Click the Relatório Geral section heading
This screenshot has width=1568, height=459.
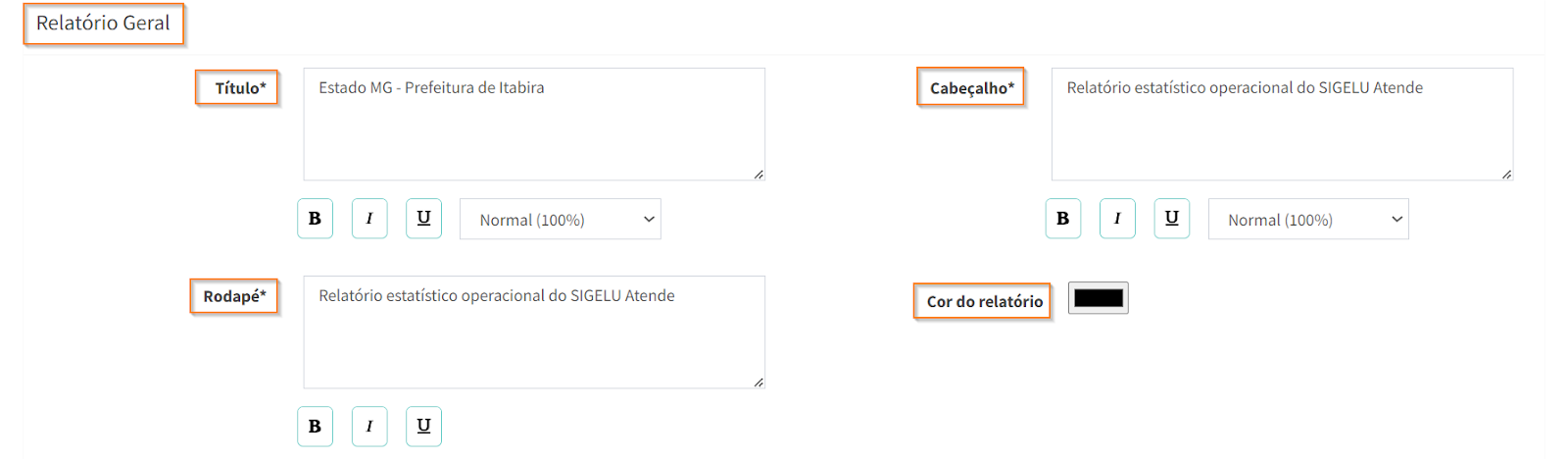pyautogui.click(x=103, y=24)
